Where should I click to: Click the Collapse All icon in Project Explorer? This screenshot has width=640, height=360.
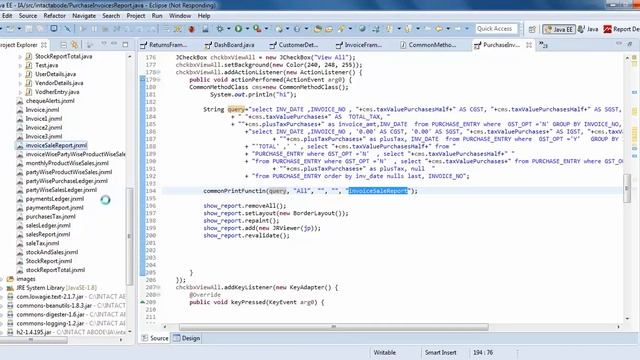pyautogui.click(x=63, y=45)
